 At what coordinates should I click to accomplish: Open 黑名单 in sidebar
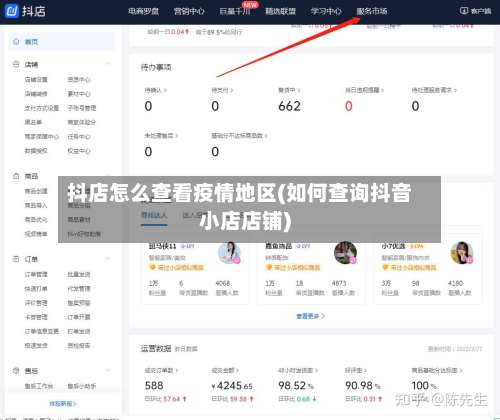(33, 122)
